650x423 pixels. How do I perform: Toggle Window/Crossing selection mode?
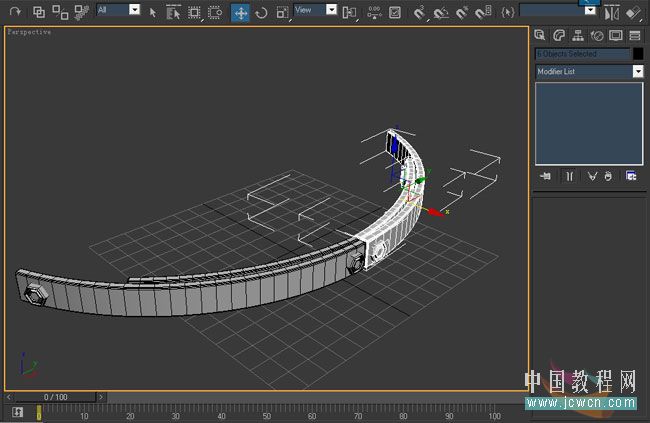click(215, 12)
